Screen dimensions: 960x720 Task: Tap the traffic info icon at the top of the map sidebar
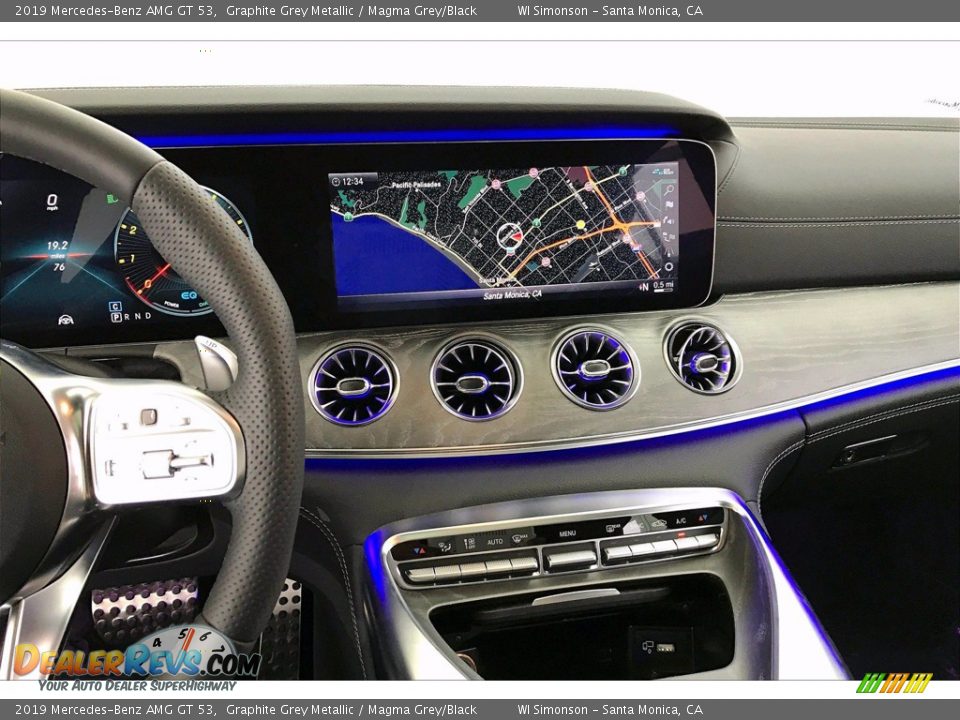point(664,171)
